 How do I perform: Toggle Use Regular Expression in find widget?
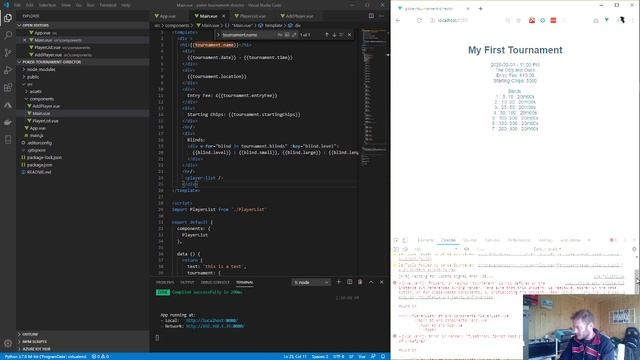pyautogui.click(x=294, y=35)
